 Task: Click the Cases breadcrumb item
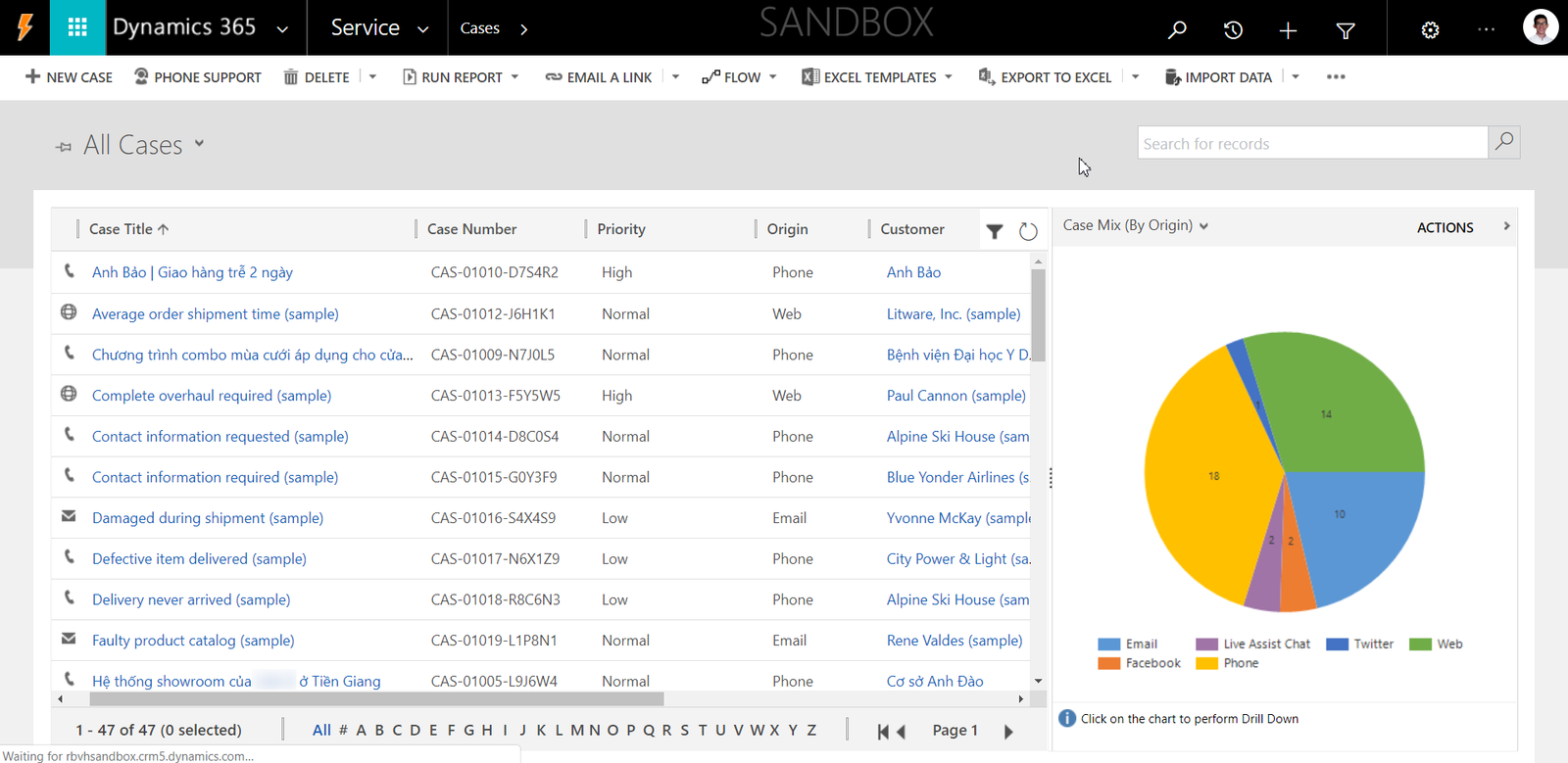tap(480, 28)
